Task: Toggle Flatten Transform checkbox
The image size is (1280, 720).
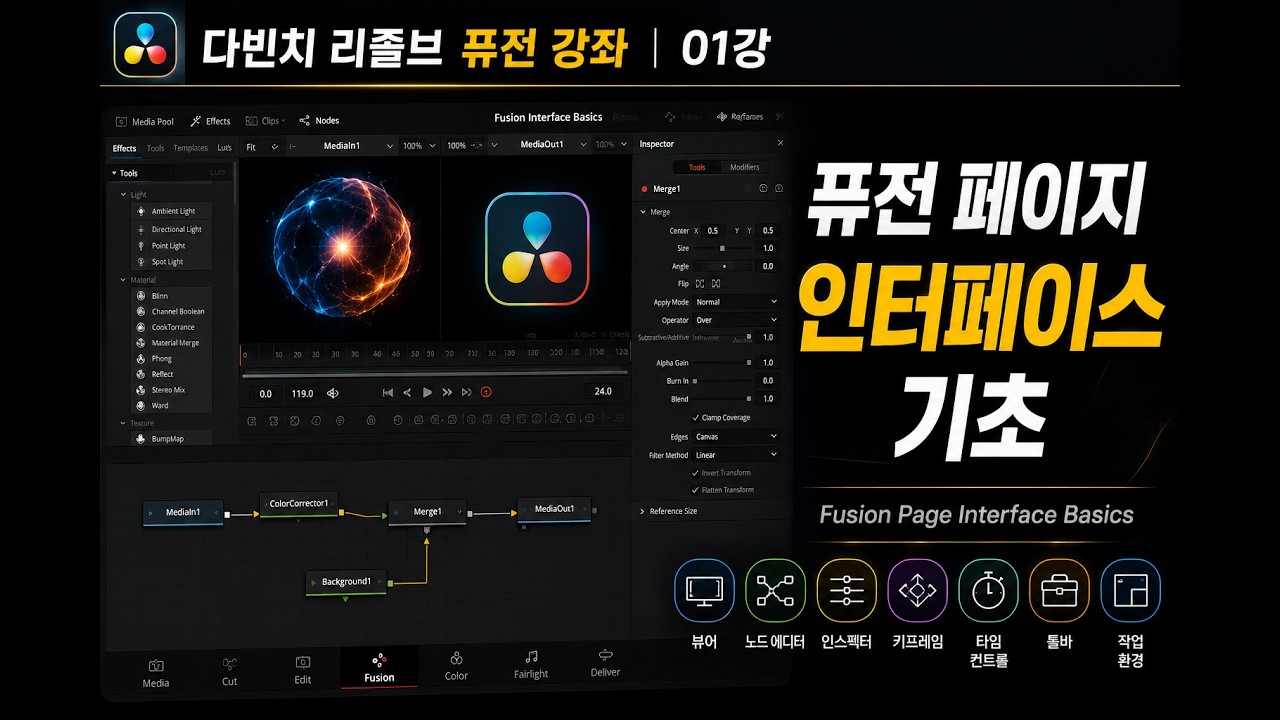Action: 696,490
